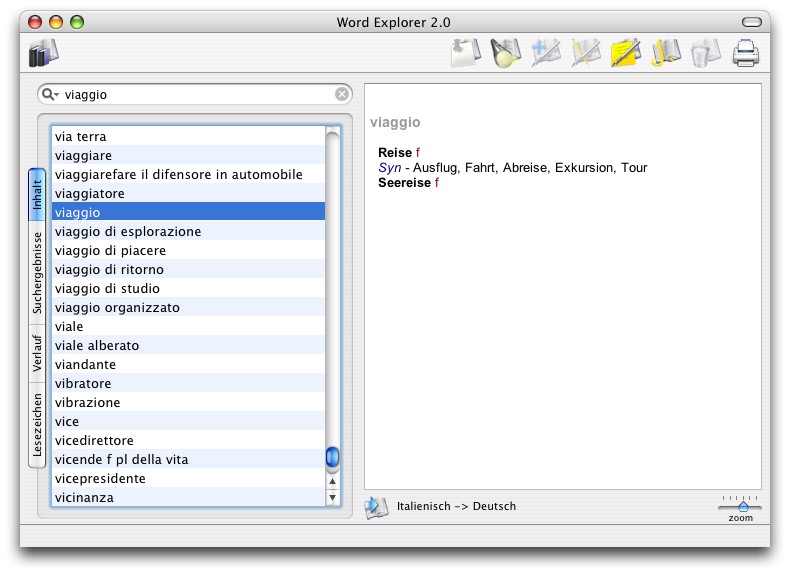Select 'viaggio di piacere'
This screenshot has width=792, height=569.
click(188, 250)
